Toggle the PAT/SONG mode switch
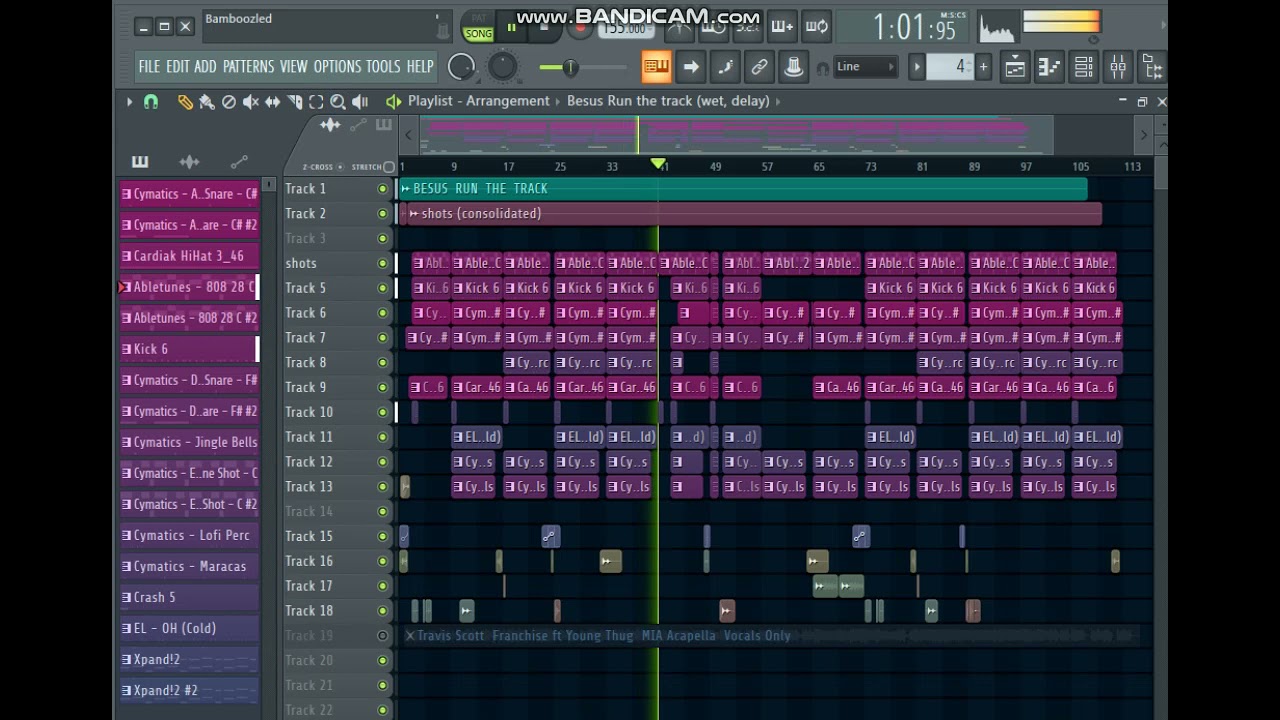The width and height of the screenshot is (1280, 720). [x=478, y=27]
